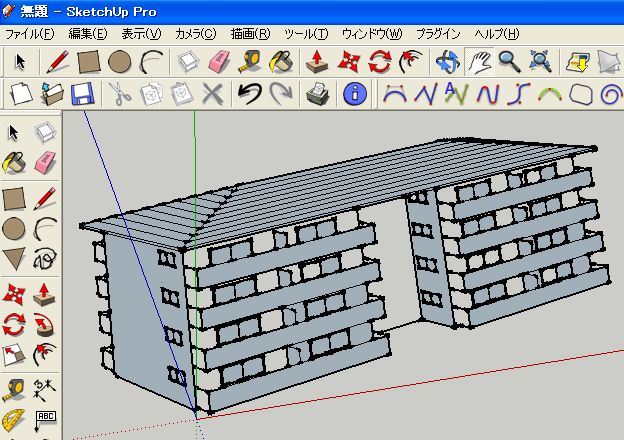Select the Follow Me tool

click(x=44, y=325)
